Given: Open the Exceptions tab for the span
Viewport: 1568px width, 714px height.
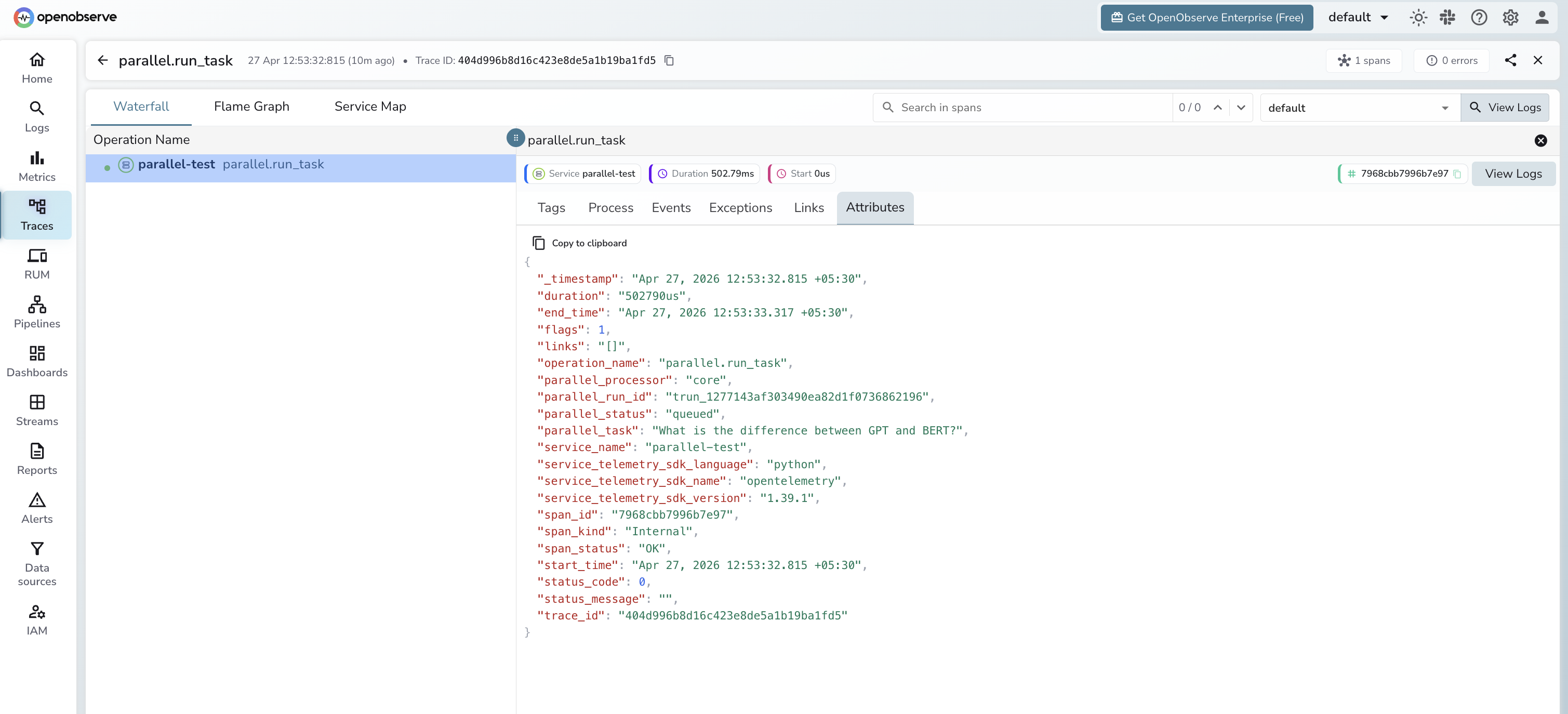Looking at the screenshot, I should tap(740, 207).
